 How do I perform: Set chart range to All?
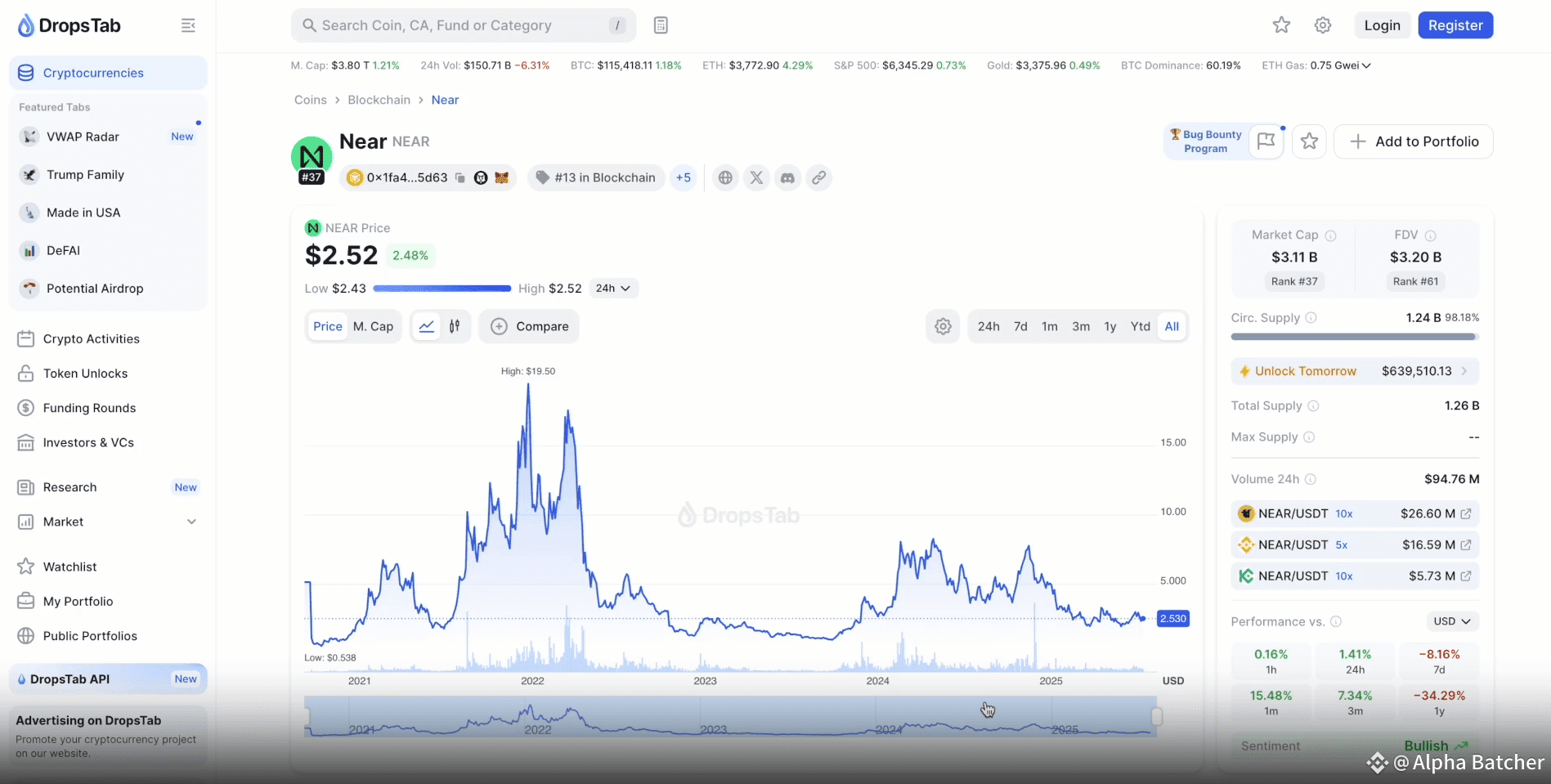point(1172,326)
